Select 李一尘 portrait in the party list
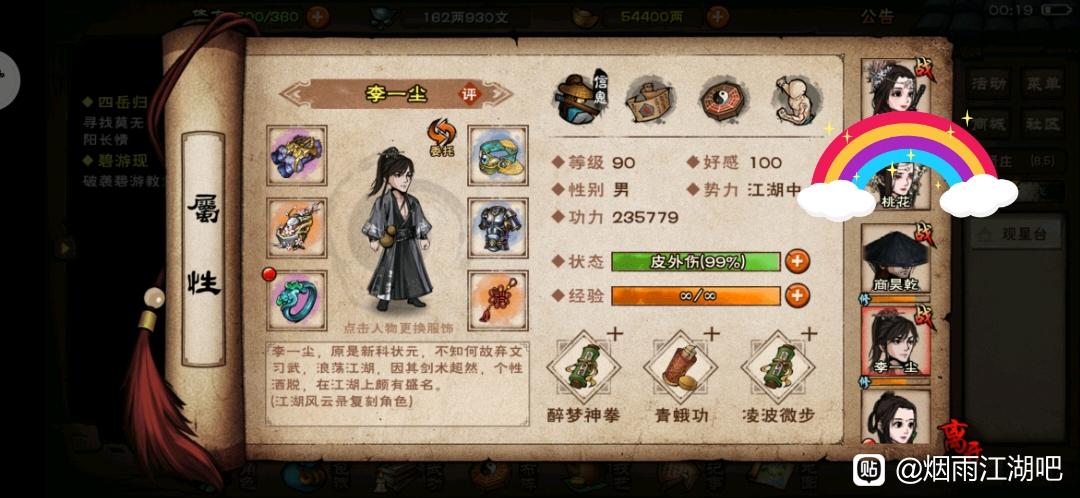1080x498 pixels. tap(895, 342)
